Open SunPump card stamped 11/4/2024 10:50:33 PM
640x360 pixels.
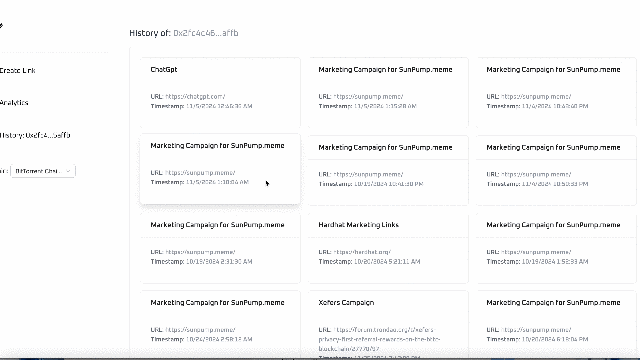pos(556,170)
